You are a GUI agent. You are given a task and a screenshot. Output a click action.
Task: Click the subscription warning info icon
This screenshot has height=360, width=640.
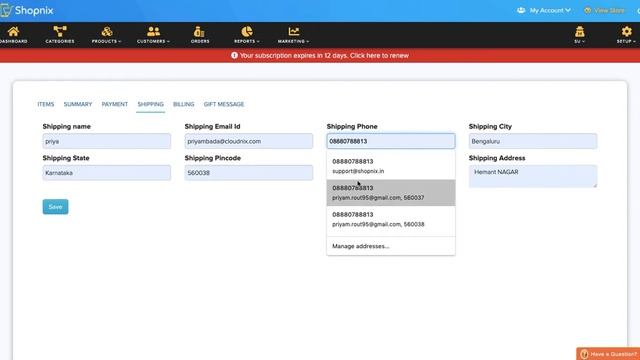[x=234, y=55]
